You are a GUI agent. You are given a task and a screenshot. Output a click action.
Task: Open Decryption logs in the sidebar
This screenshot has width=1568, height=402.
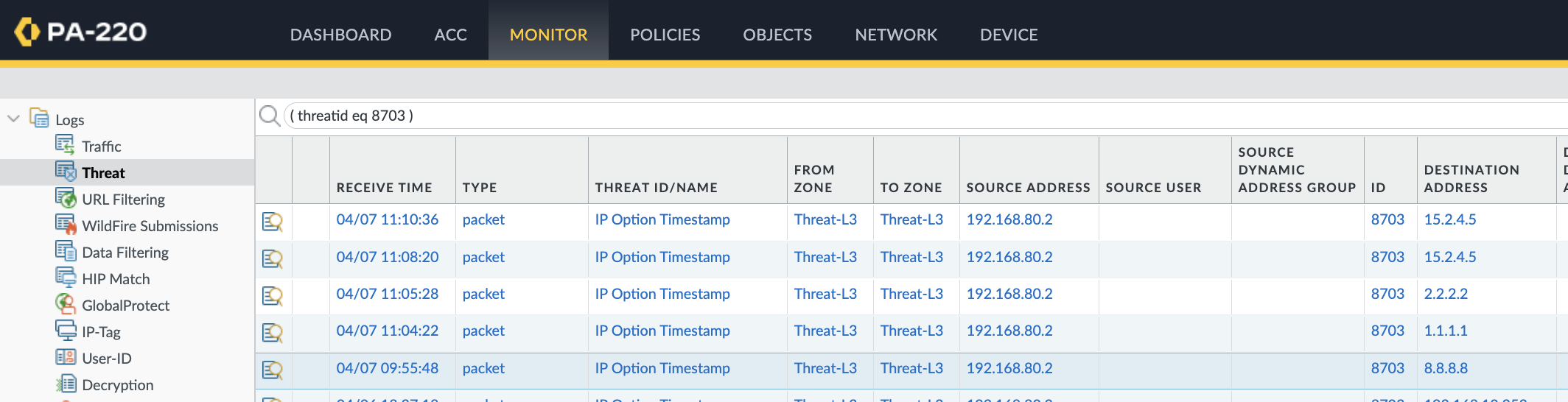tap(117, 385)
